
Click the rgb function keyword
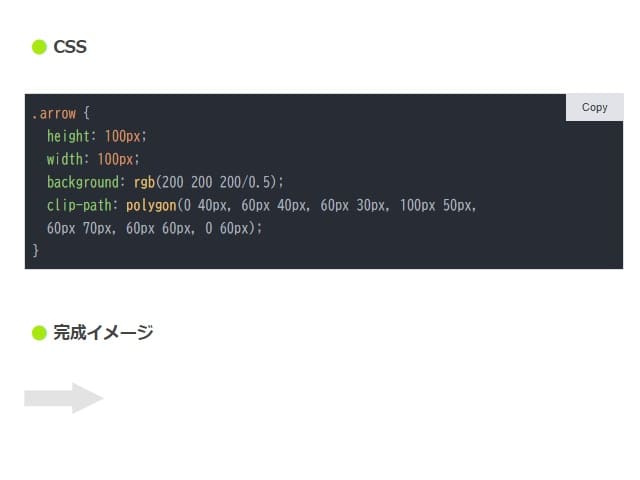pos(144,182)
